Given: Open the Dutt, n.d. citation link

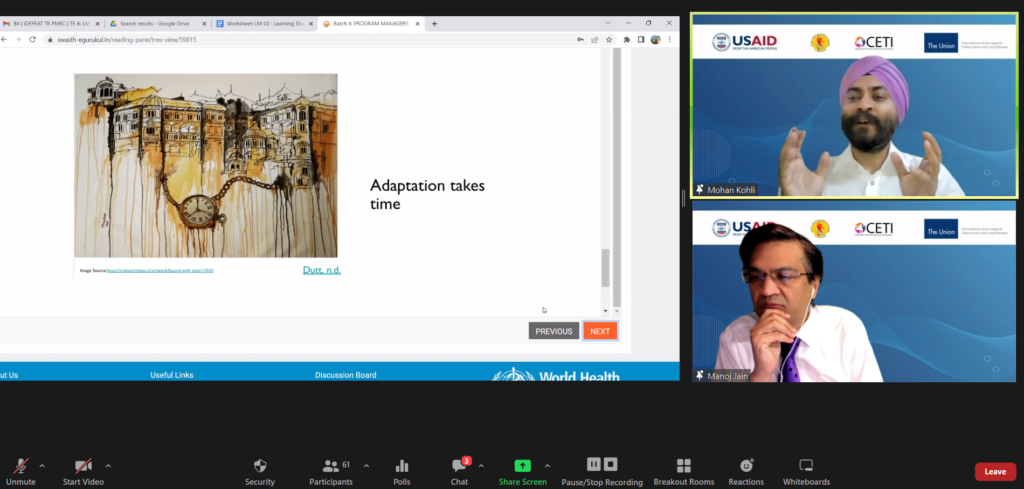Looking at the screenshot, I should click(321, 270).
